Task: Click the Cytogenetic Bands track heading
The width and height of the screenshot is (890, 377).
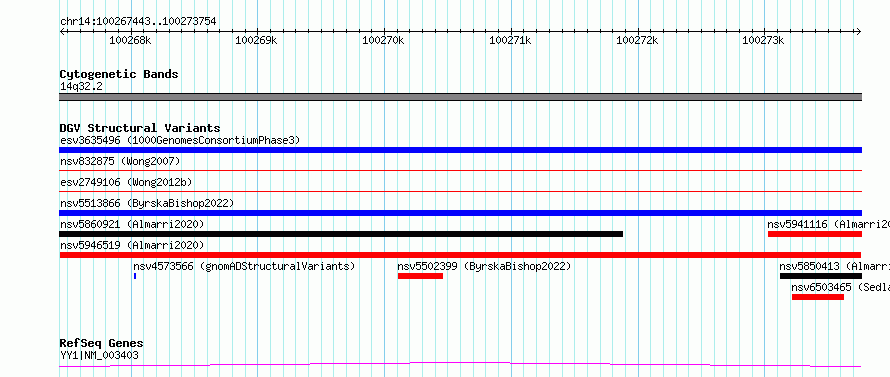Action: [x=119, y=74]
